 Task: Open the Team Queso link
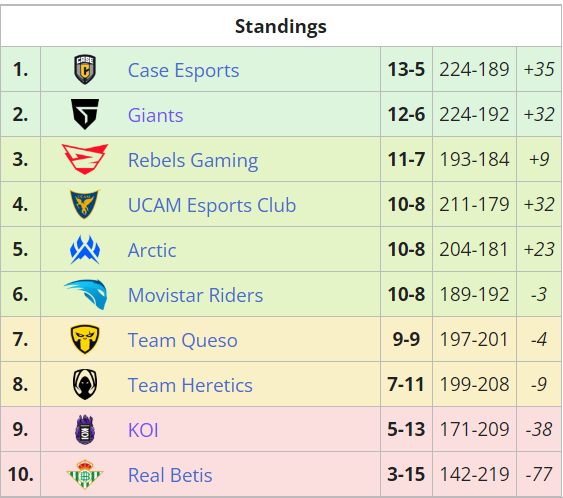(183, 340)
